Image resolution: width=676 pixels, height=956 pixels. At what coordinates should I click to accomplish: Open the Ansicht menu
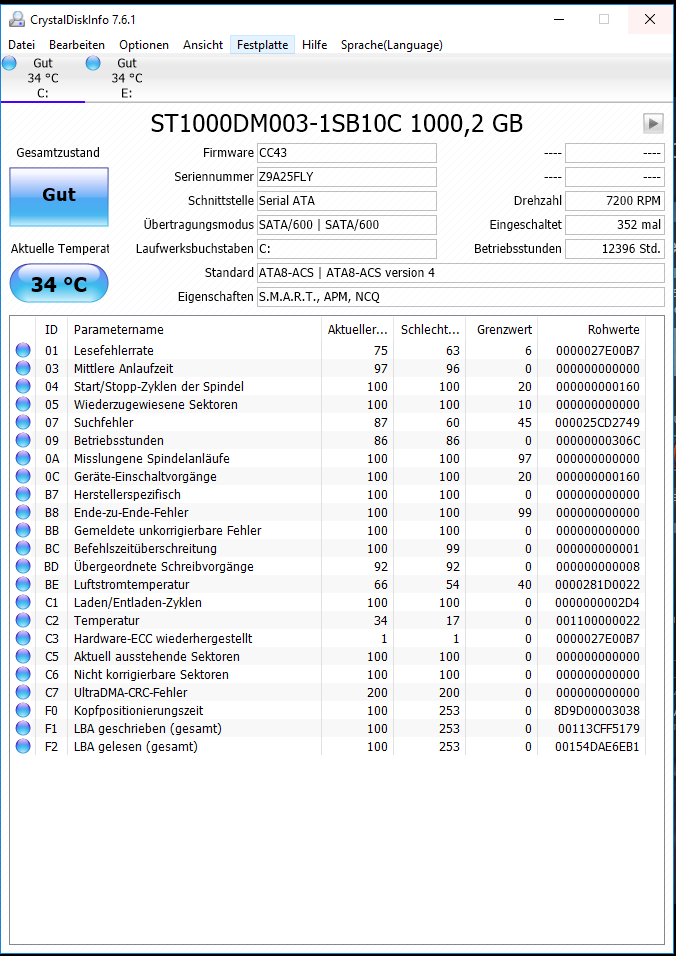(203, 45)
